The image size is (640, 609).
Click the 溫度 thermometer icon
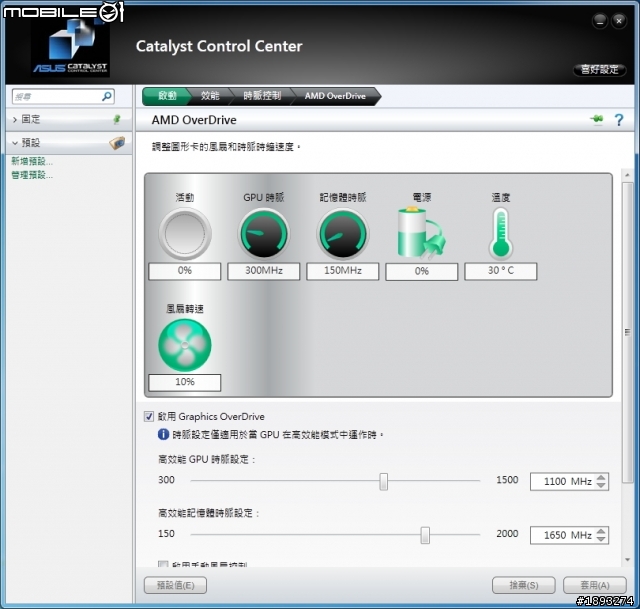(x=501, y=233)
